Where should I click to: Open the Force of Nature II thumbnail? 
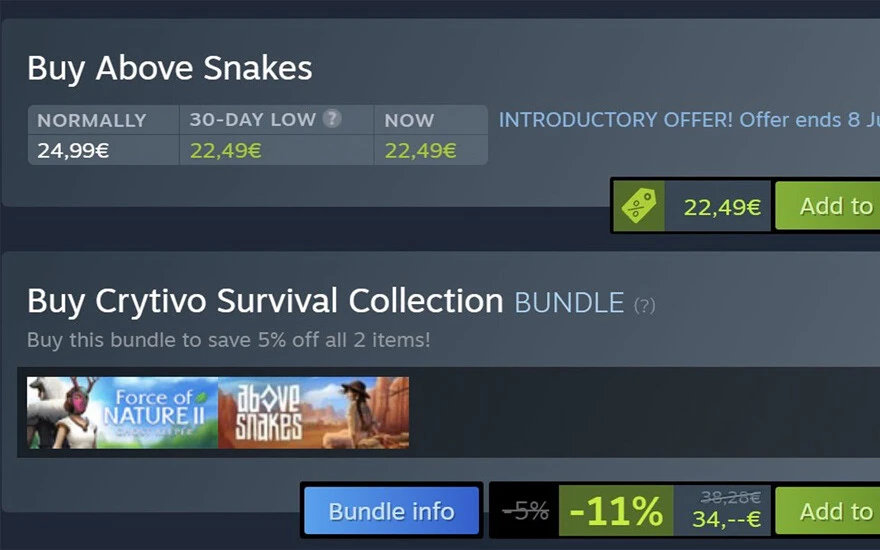pyautogui.click(x=122, y=412)
